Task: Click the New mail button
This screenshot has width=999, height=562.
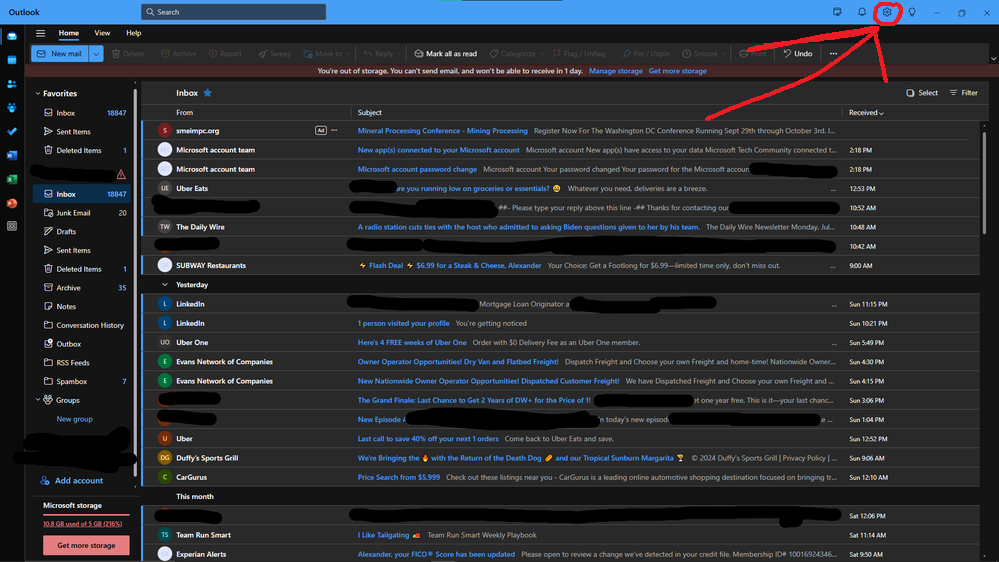Action: [60, 54]
